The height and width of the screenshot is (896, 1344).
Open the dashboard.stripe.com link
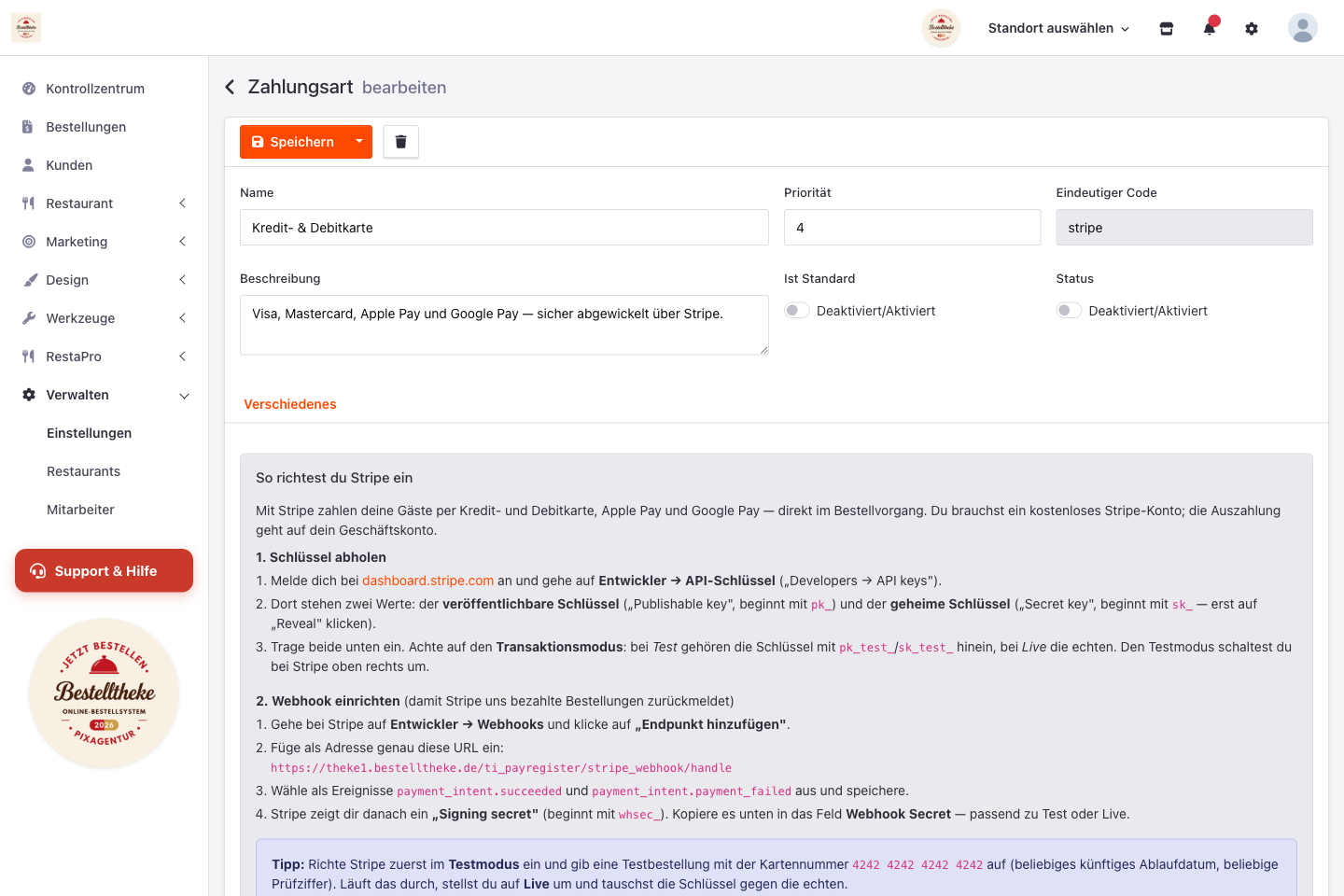pyautogui.click(x=428, y=581)
